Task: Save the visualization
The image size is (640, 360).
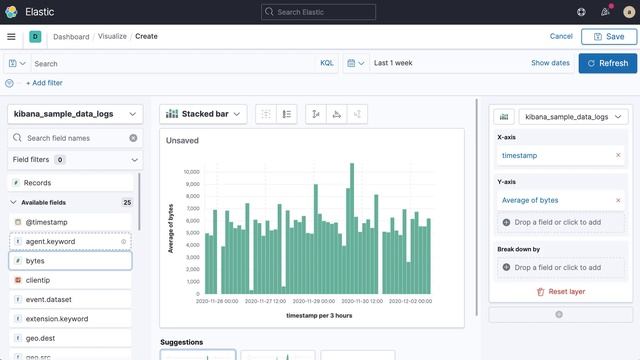Action: point(609,37)
